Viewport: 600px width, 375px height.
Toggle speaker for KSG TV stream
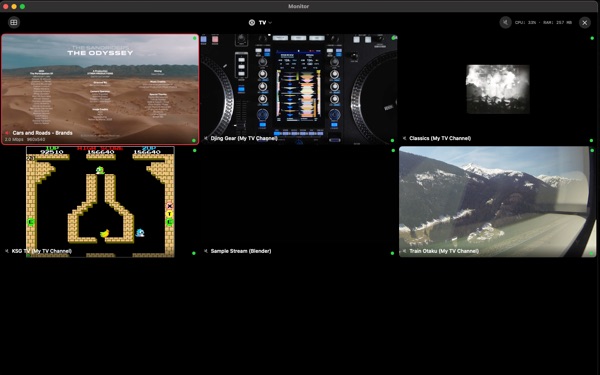pos(7,251)
